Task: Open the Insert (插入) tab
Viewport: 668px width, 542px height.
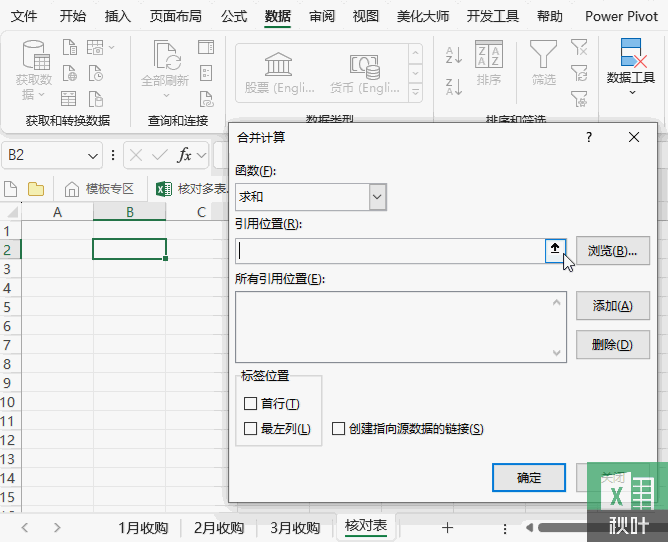Action: pyautogui.click(x=118, y=17)
